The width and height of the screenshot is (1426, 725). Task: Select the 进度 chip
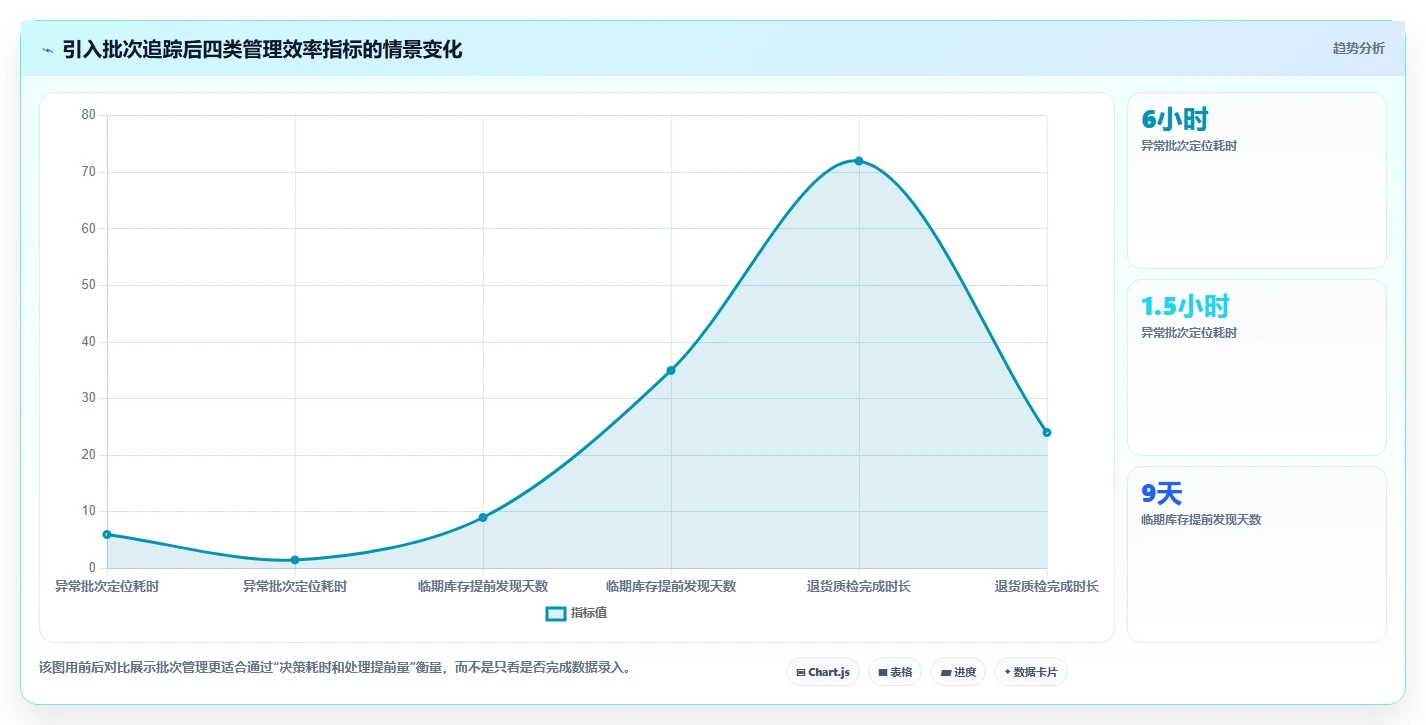click(x=958, y=672)
